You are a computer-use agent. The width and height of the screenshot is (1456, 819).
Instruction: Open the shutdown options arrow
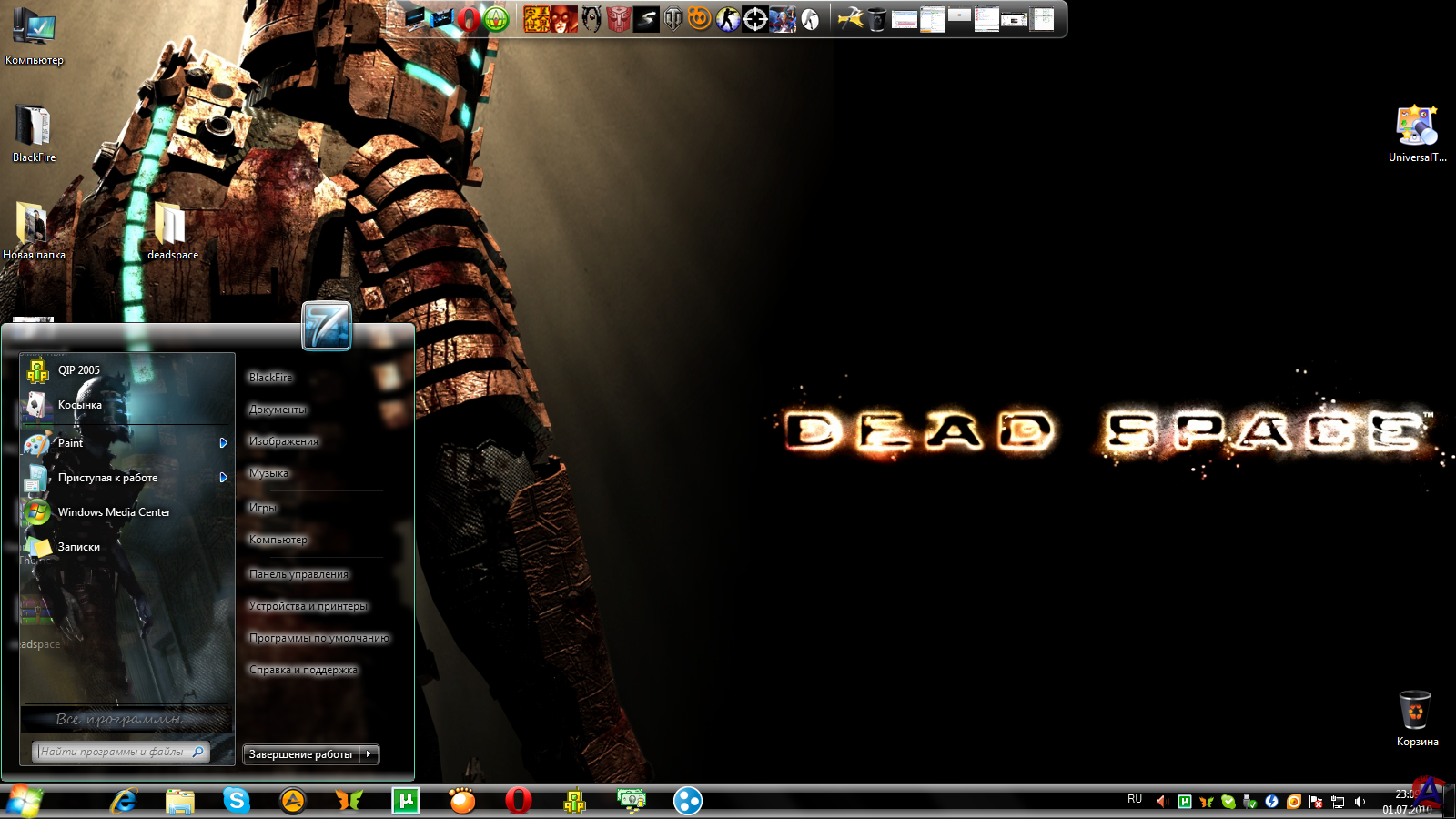coord(369,754)
